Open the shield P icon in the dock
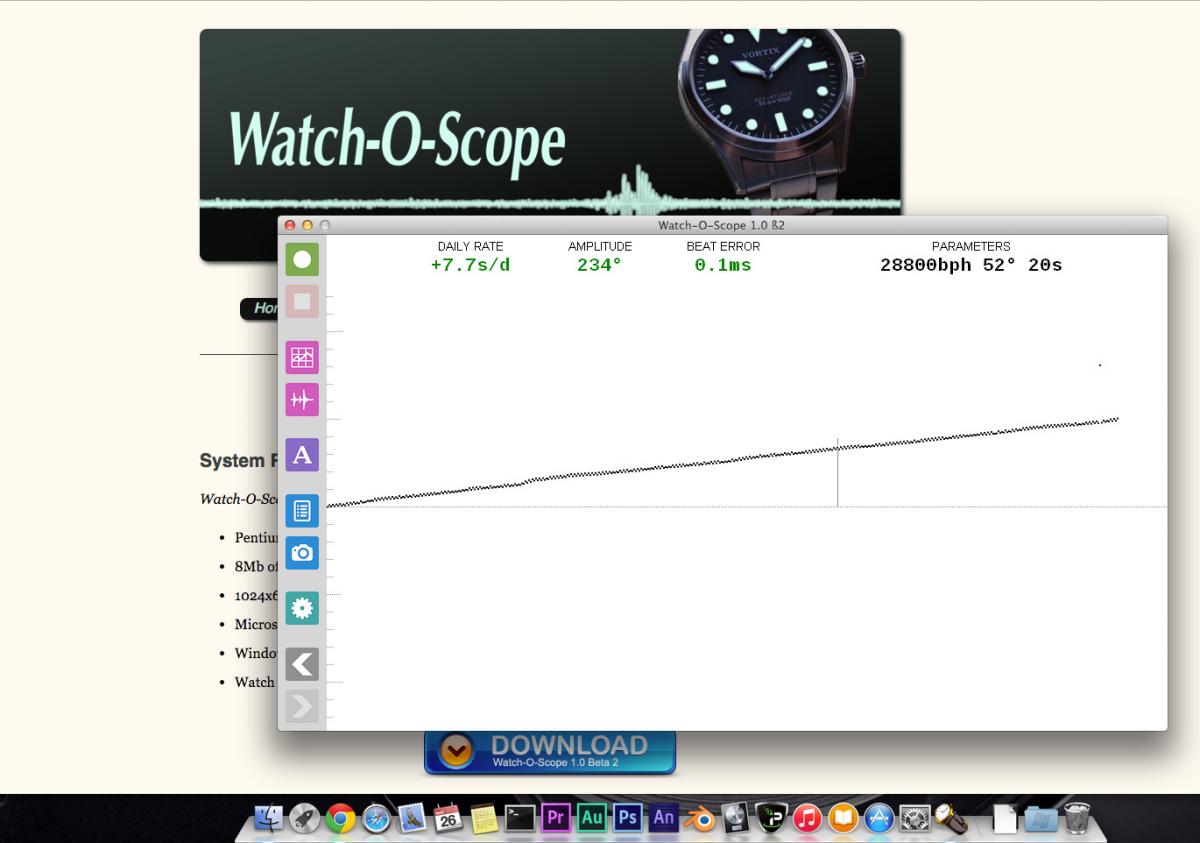 [x=771, y=818]
